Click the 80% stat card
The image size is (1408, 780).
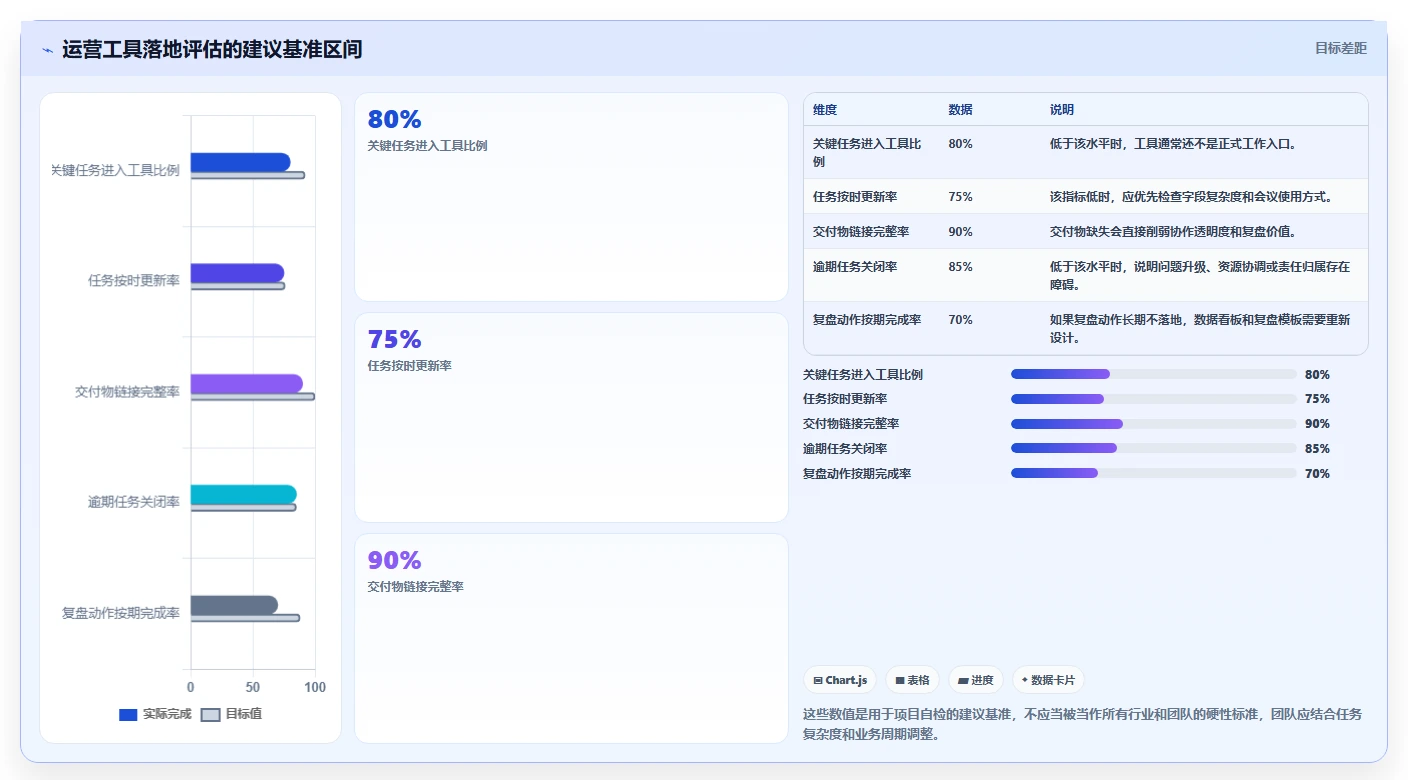click(571, 197)
